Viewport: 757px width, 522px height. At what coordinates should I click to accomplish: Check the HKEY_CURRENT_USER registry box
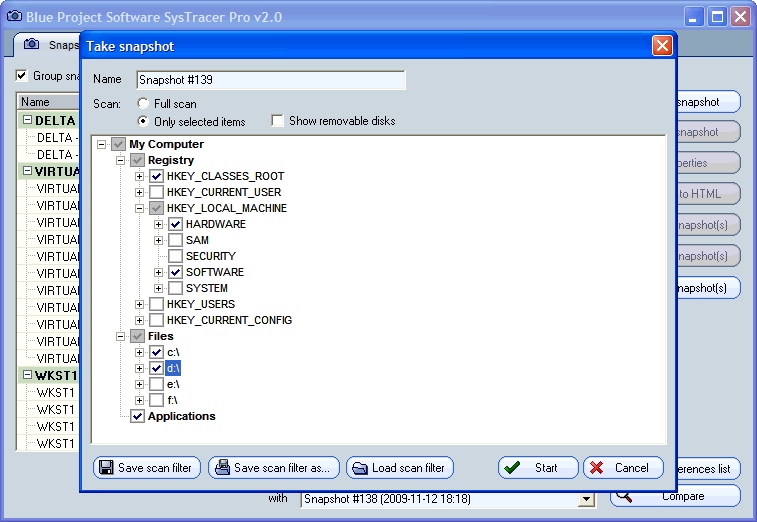pos(156,192)
